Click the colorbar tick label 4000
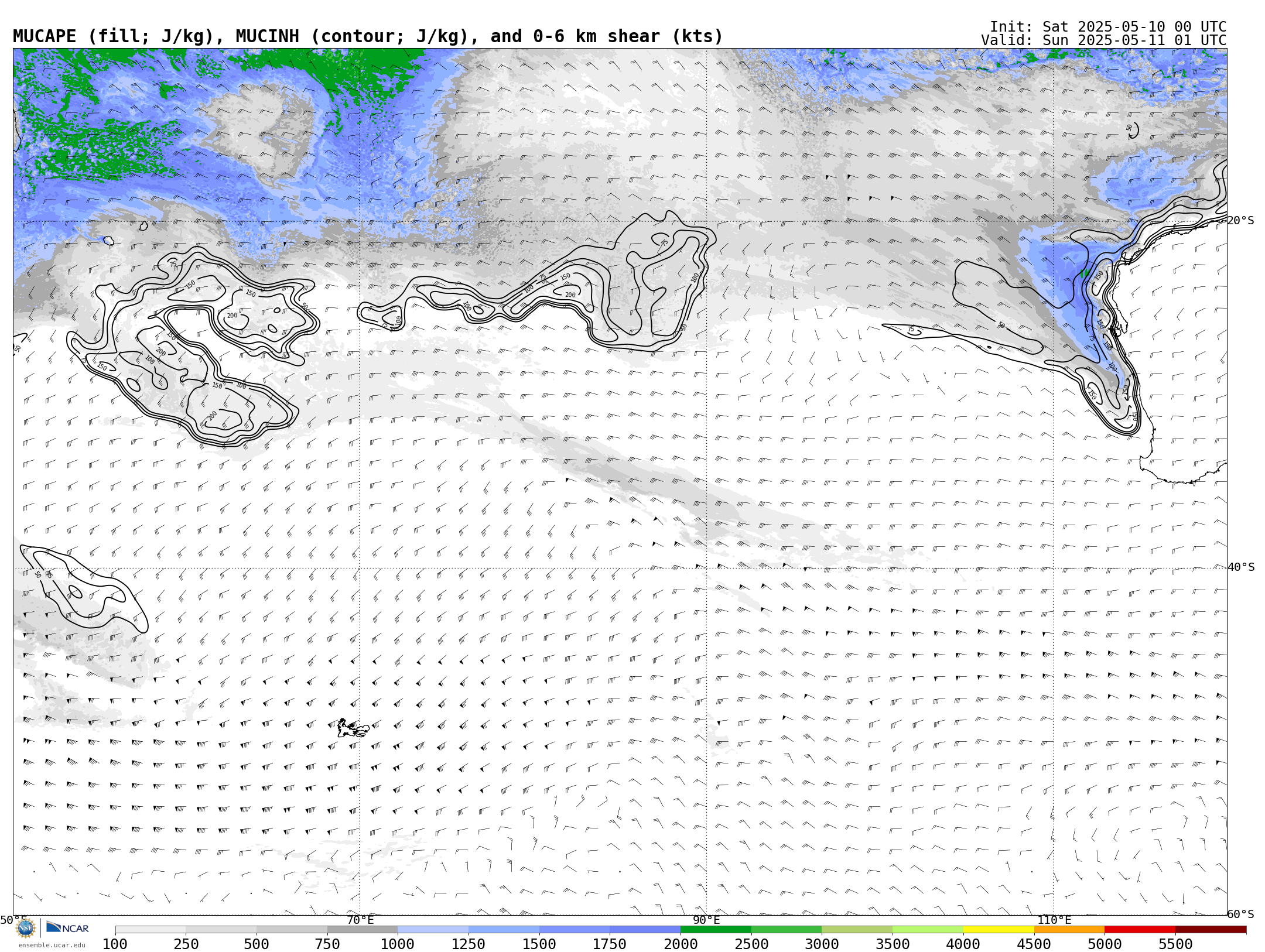The height and width of the screenshot is (952, 1265). coord(963,944)
